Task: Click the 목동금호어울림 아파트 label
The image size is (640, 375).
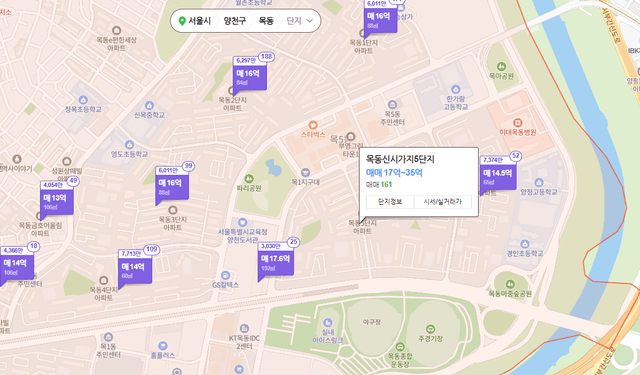Action: click(40, 229)
